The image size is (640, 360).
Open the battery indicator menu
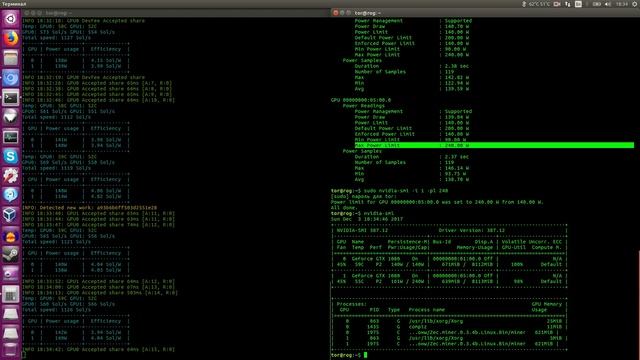[x=597, y=4]
